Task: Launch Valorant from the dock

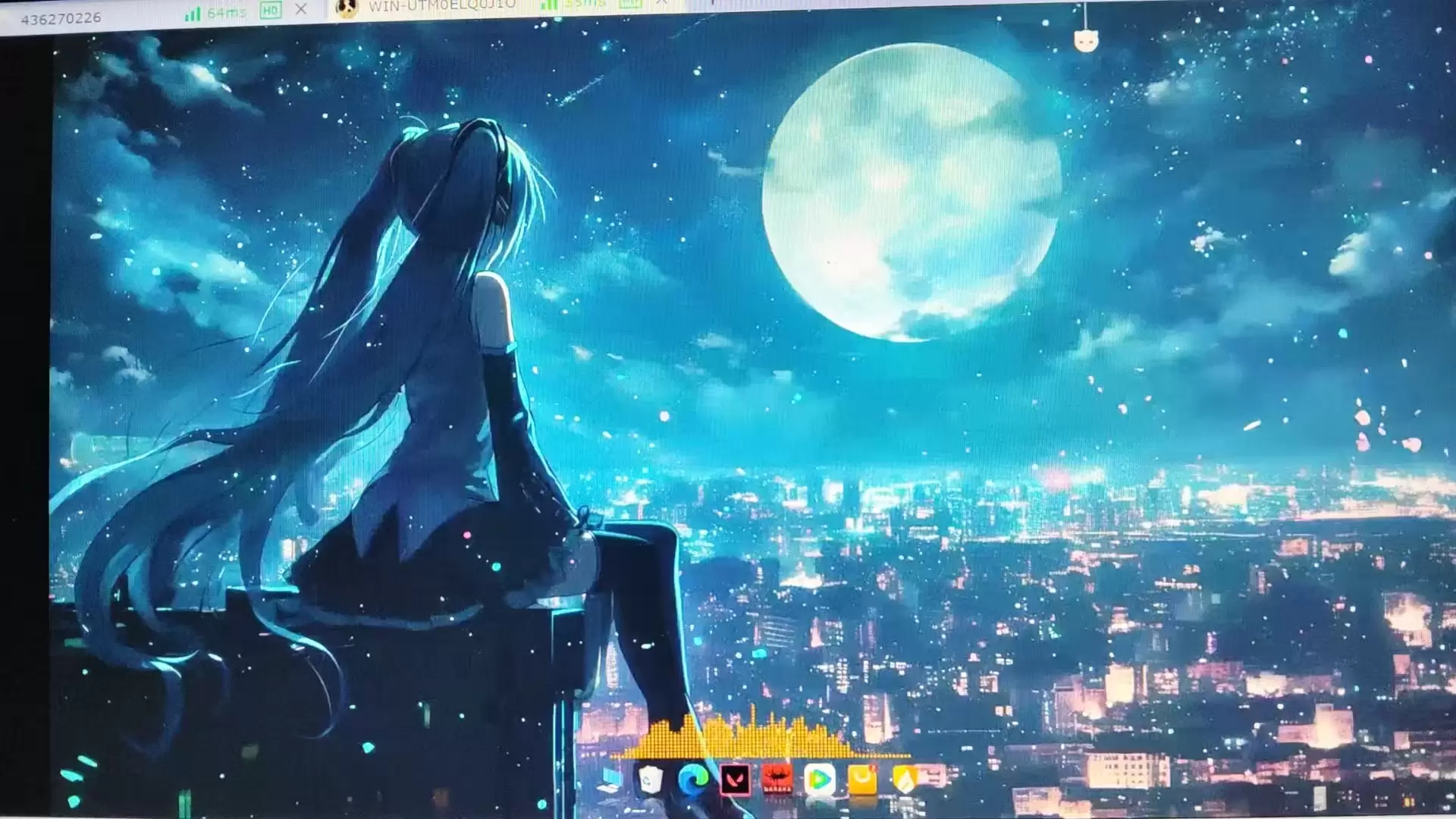Action: tap(735, 779)
